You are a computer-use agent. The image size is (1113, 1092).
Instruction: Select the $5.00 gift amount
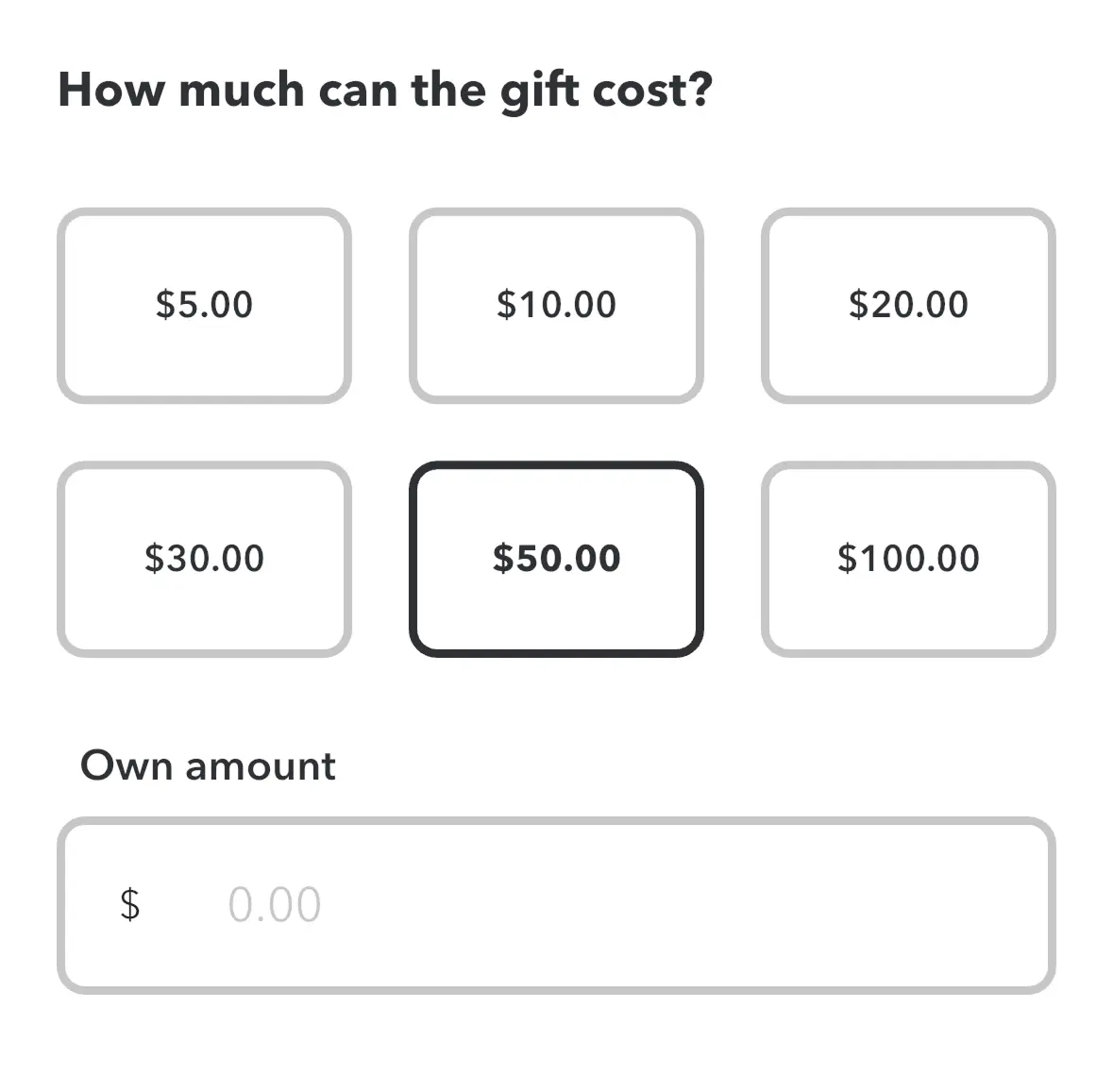click(204, 305)
